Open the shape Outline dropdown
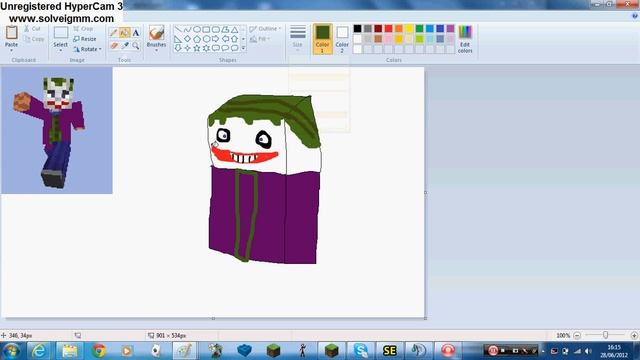This screenshot has height=360, width=640. pos(265,29)
